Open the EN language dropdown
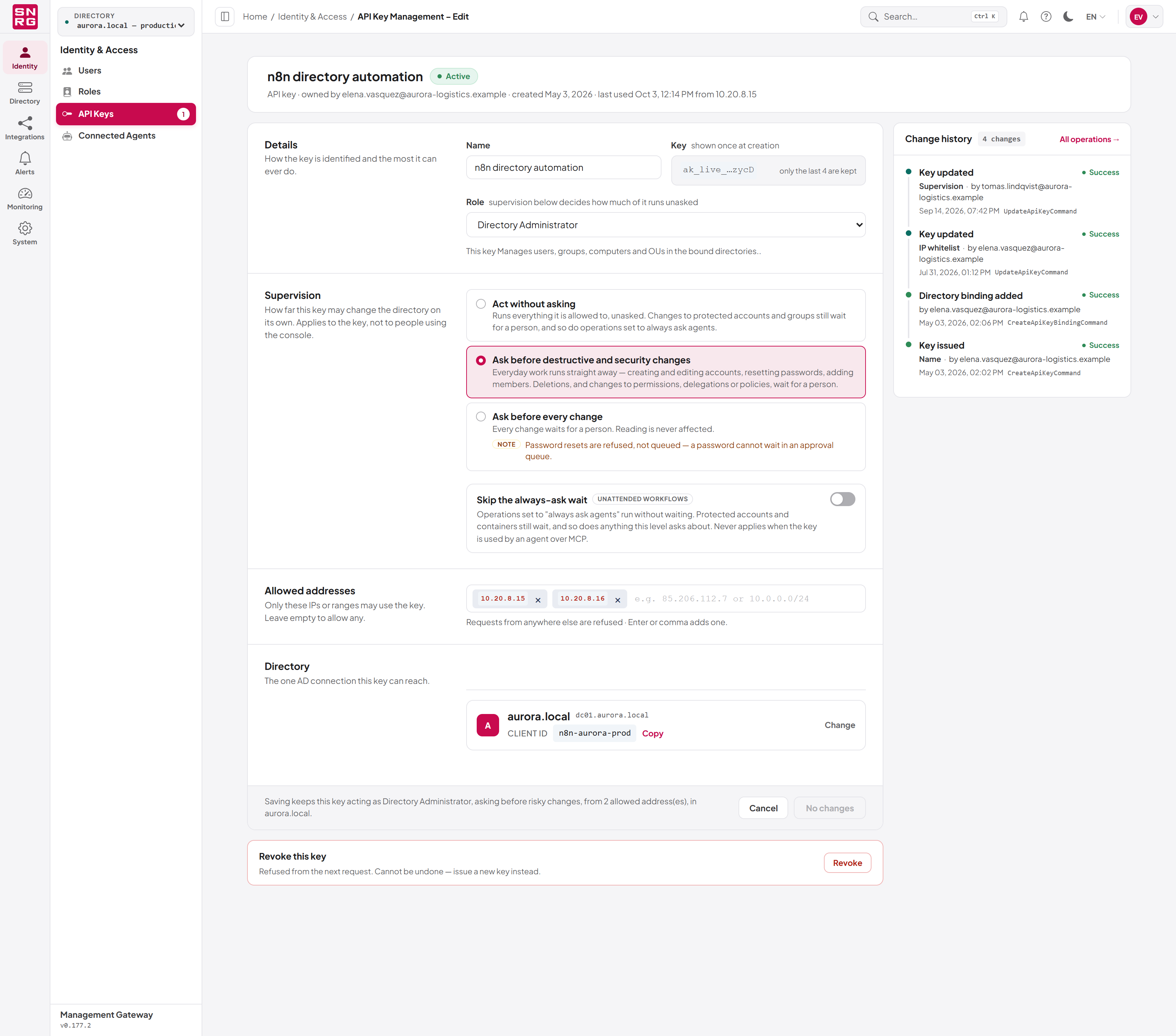Image resolution: width=1176 pixels, height=1036 pixels. [x=1095, y=17]
